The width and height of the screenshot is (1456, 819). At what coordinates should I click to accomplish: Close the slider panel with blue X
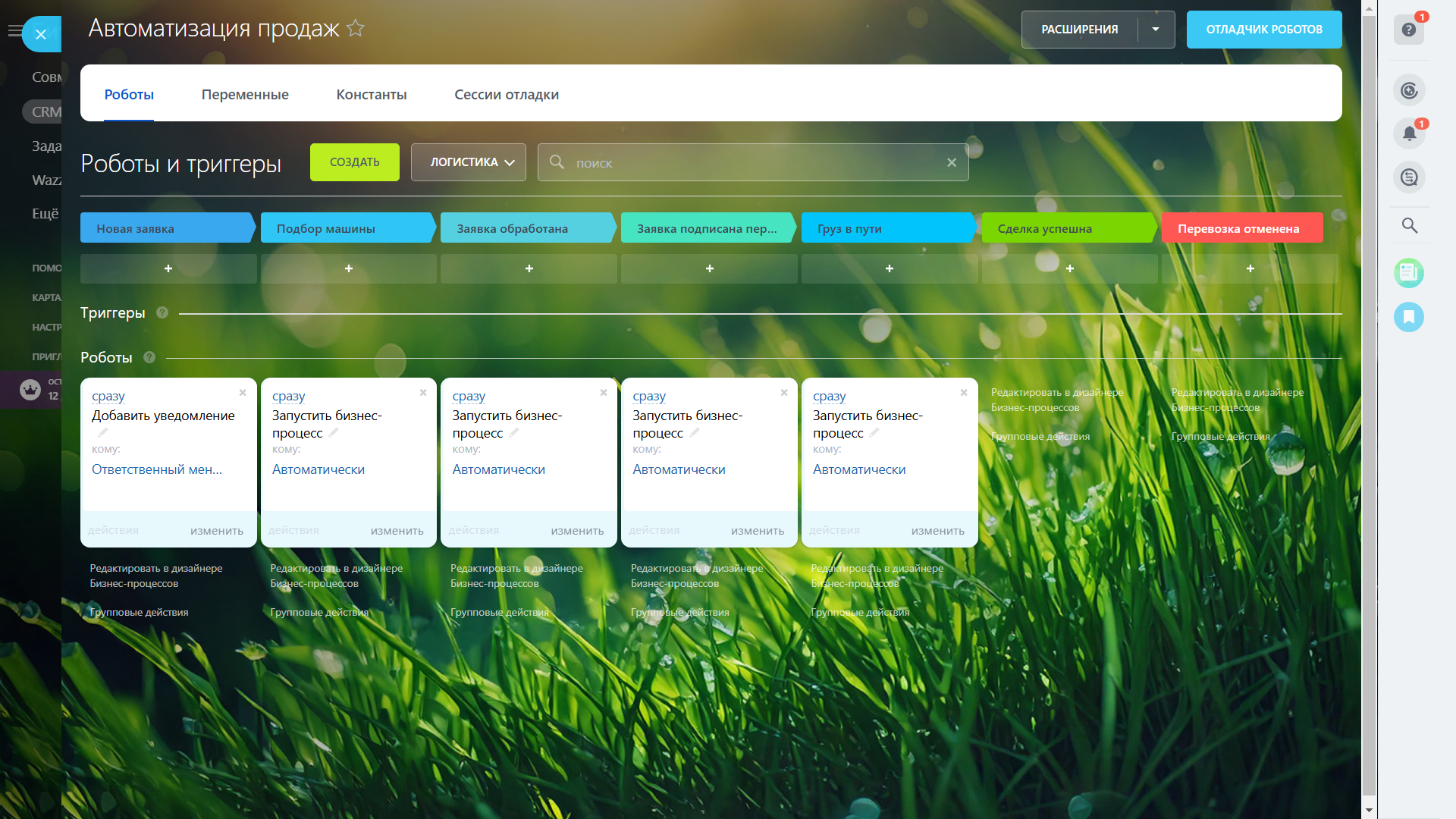click(41, 34)
